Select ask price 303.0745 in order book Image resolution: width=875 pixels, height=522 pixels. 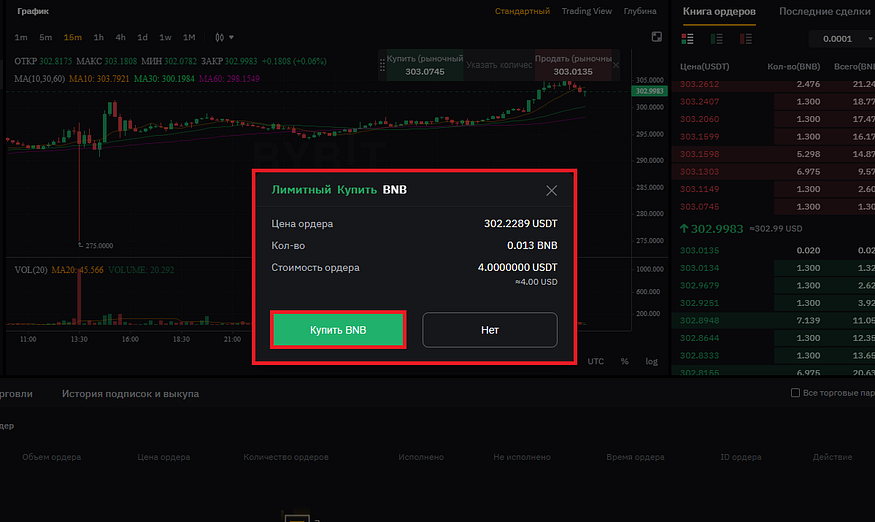[699, 207]
